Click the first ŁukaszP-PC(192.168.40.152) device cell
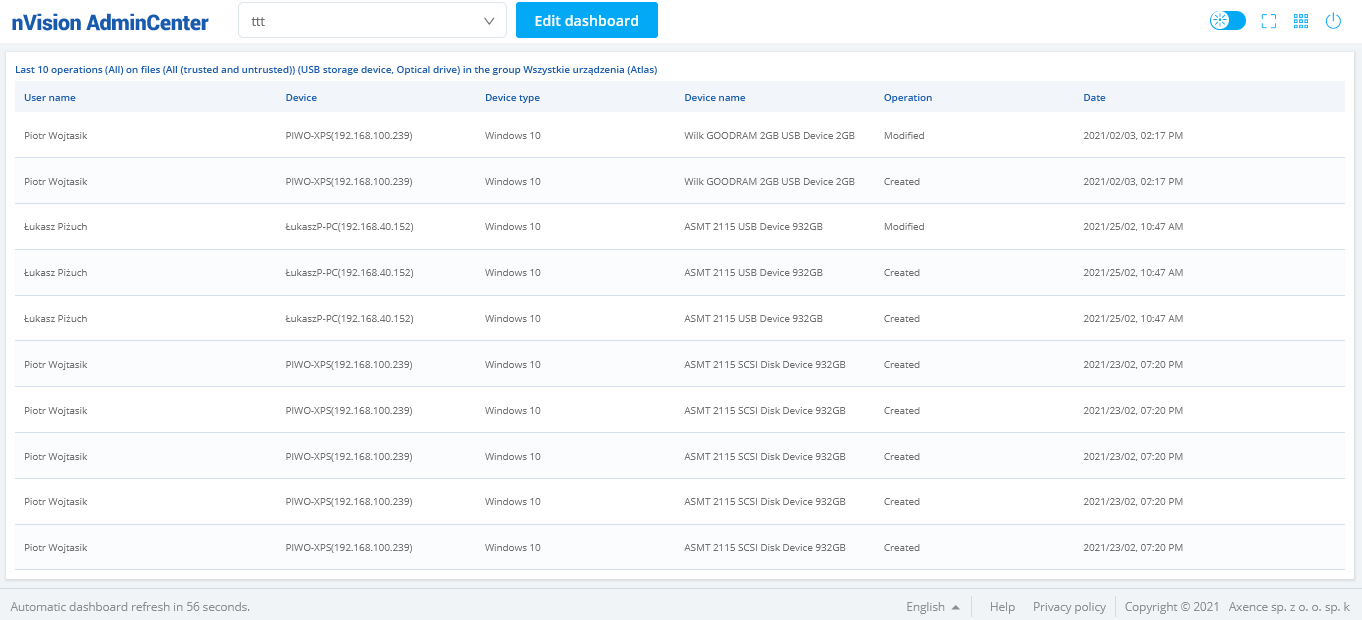The image size is (1362, 620). click(x=349, y=227)
